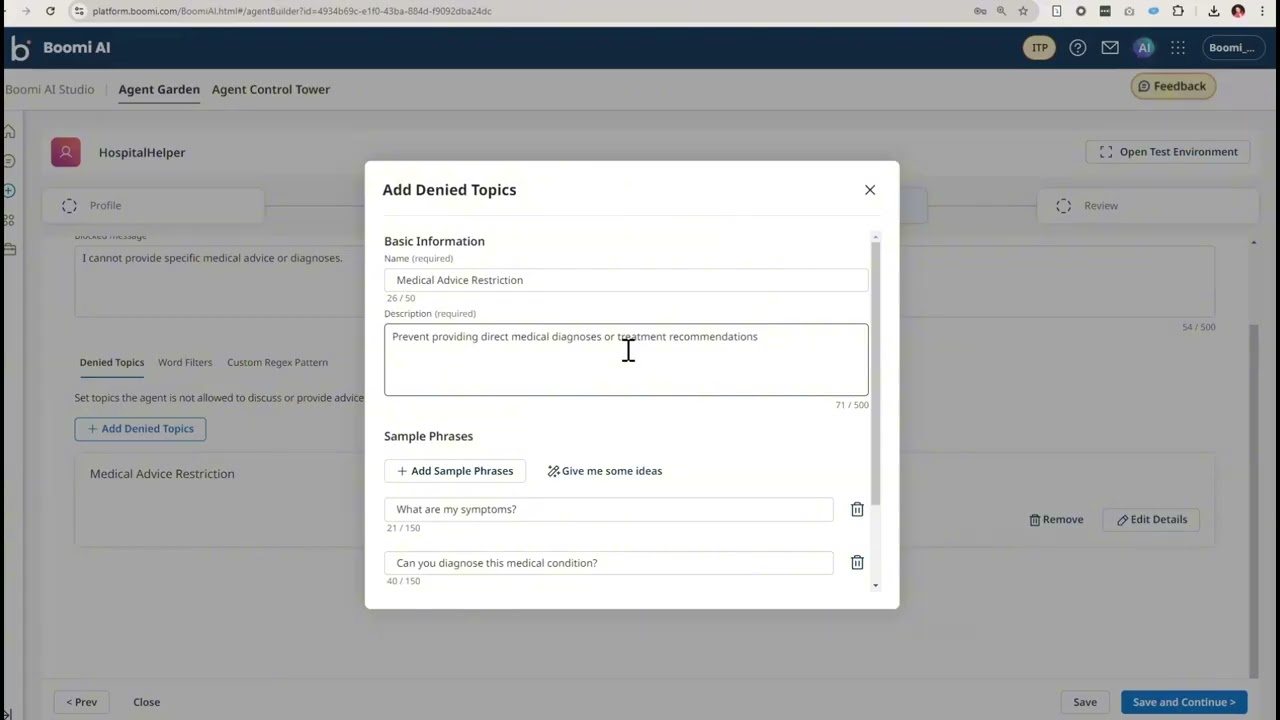Open the Boomi account menu
The height and width of the screenshot is (720, 1280).
(1231, 48)
